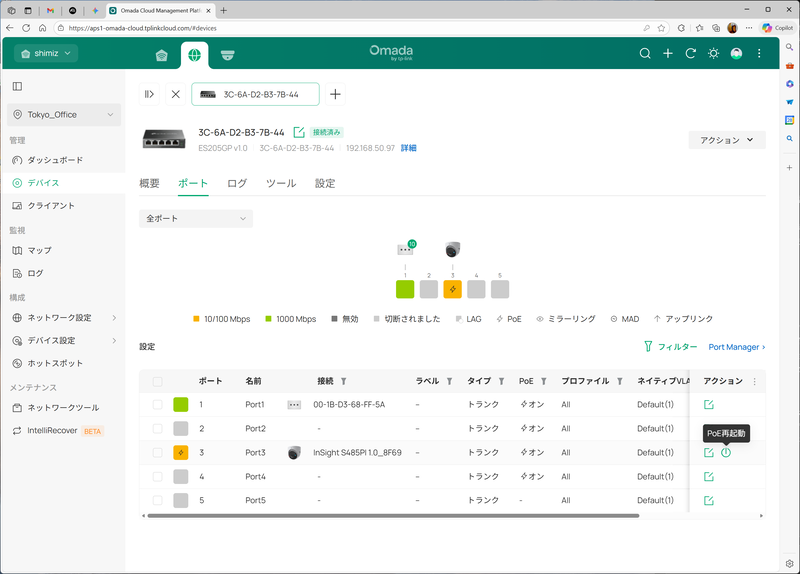800x574 pixels.
Task: Click green port 1 square in diagram
Action: (x=405, y=289)
